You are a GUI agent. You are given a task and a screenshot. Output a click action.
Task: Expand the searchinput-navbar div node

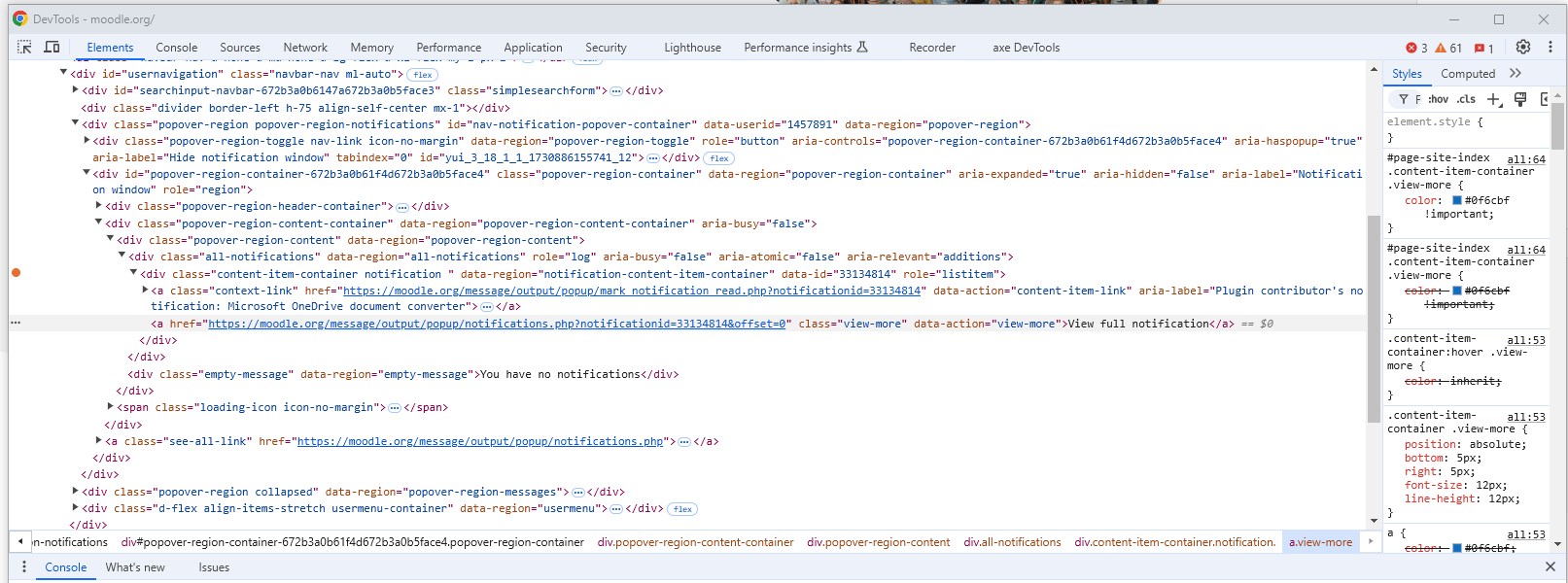(x=76, y=89)
